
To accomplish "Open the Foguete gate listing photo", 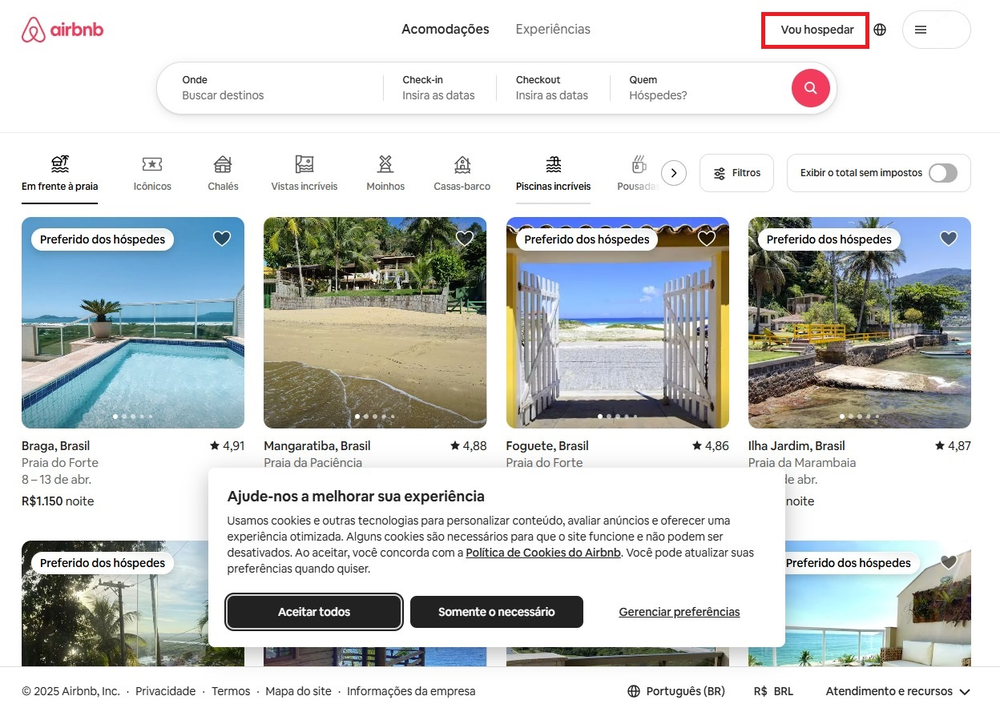I will click(x=617, y=323).
